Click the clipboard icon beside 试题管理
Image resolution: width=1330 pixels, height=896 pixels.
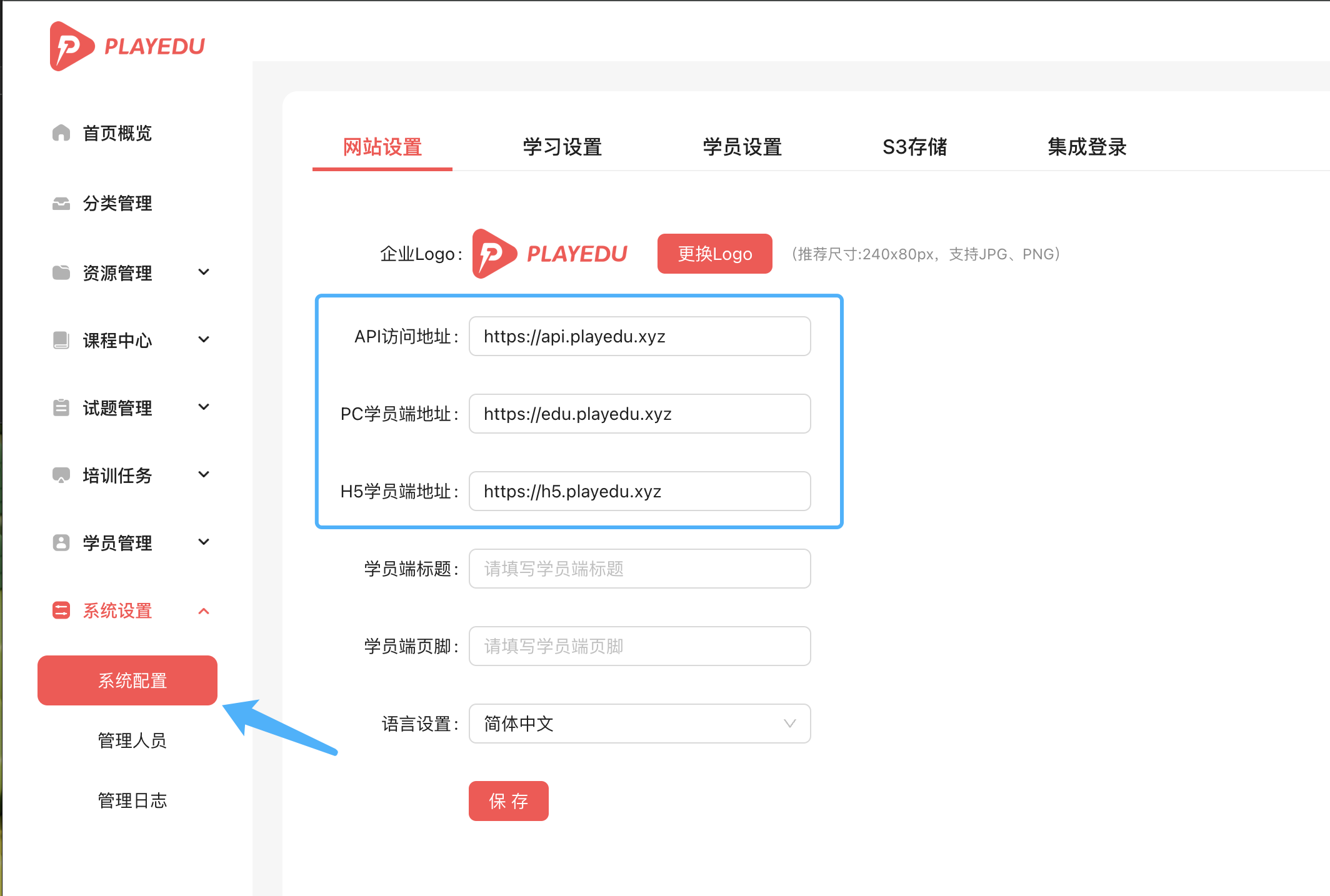pos(61,407)
